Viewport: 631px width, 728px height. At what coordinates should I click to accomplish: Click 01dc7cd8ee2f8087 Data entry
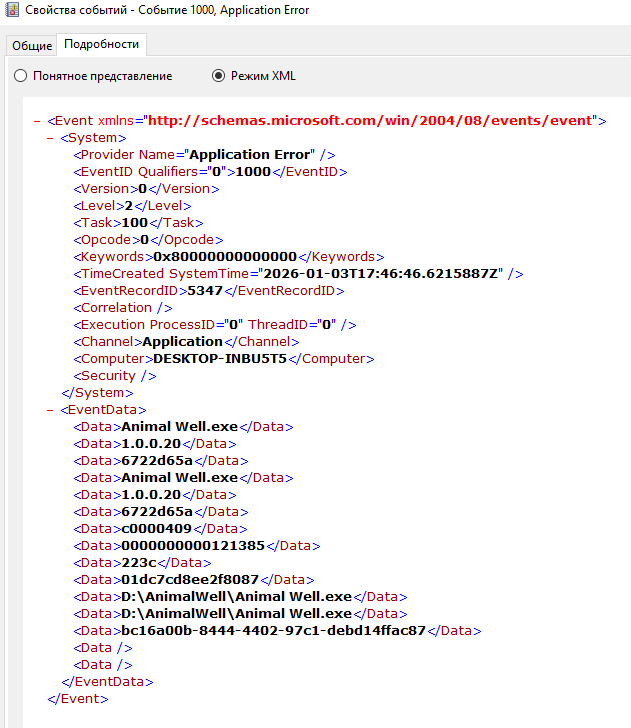click(194, 580)
